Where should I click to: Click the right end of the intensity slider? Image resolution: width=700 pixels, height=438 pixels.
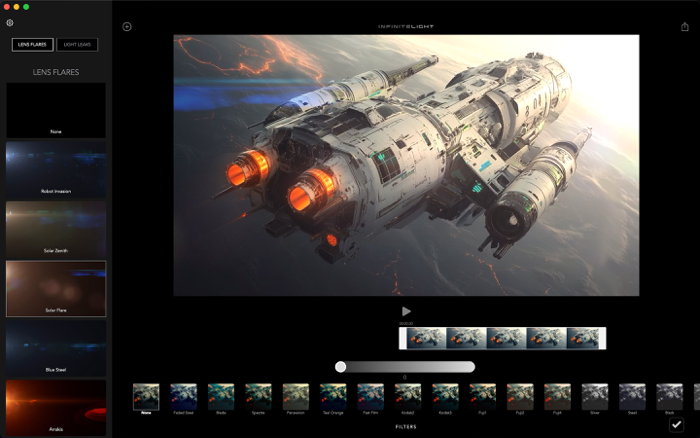[471, 367]
